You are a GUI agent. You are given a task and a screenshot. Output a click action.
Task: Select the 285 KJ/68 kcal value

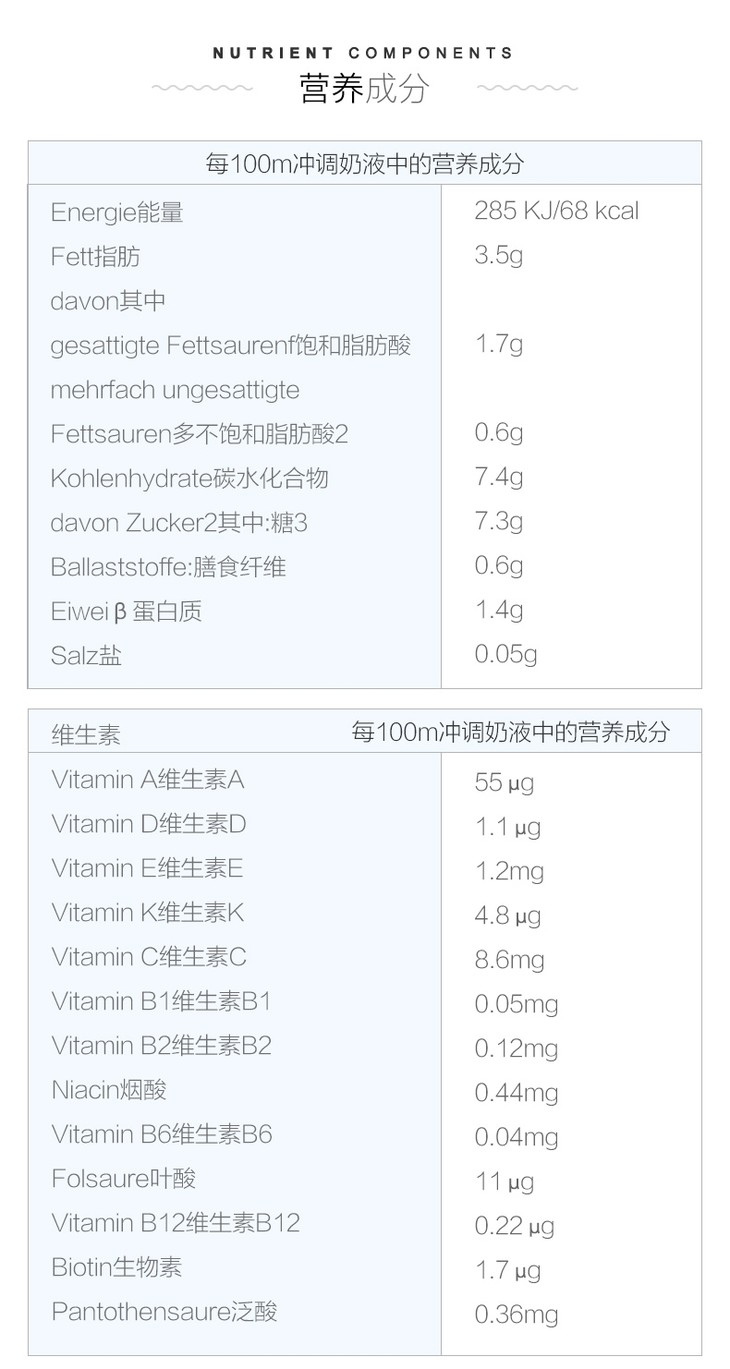(x=556, y=211)
